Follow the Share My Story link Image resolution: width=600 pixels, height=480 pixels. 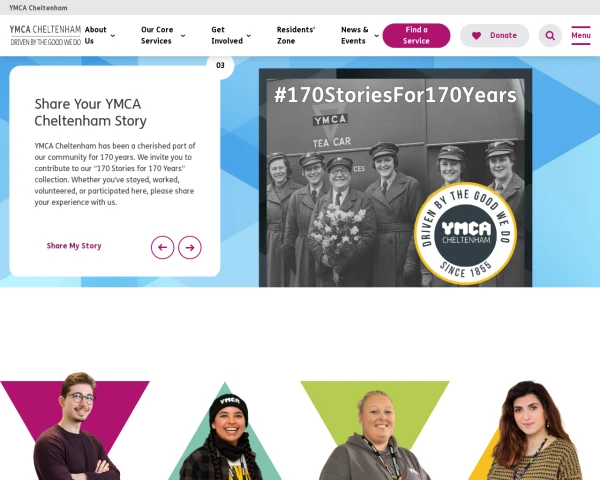coord(74,246)
